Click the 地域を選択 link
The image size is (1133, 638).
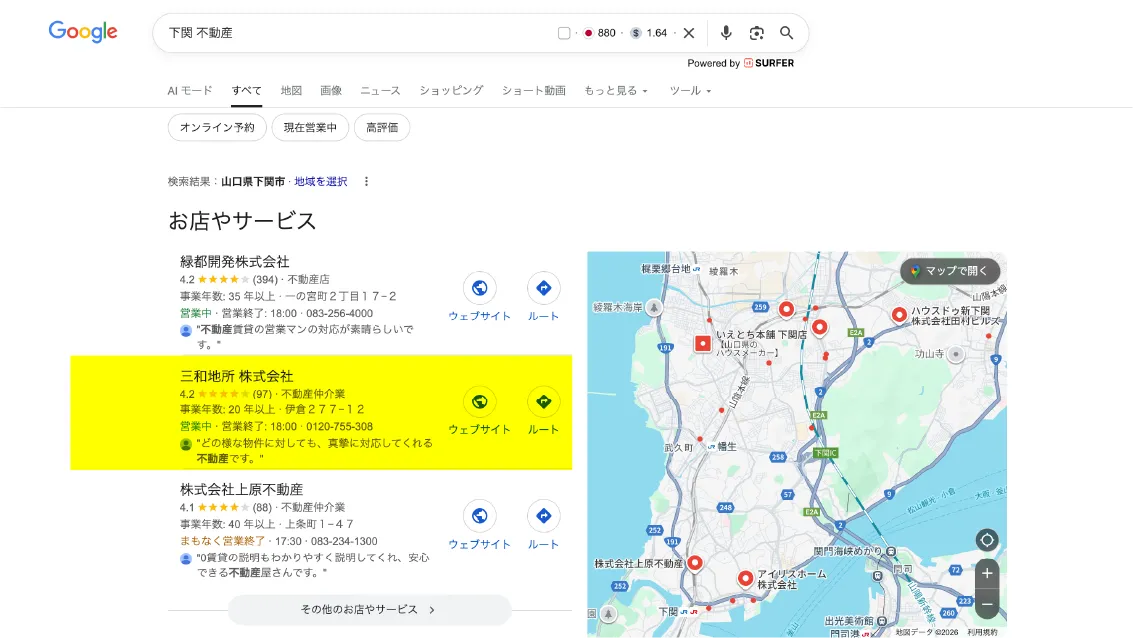coord(320,181)
